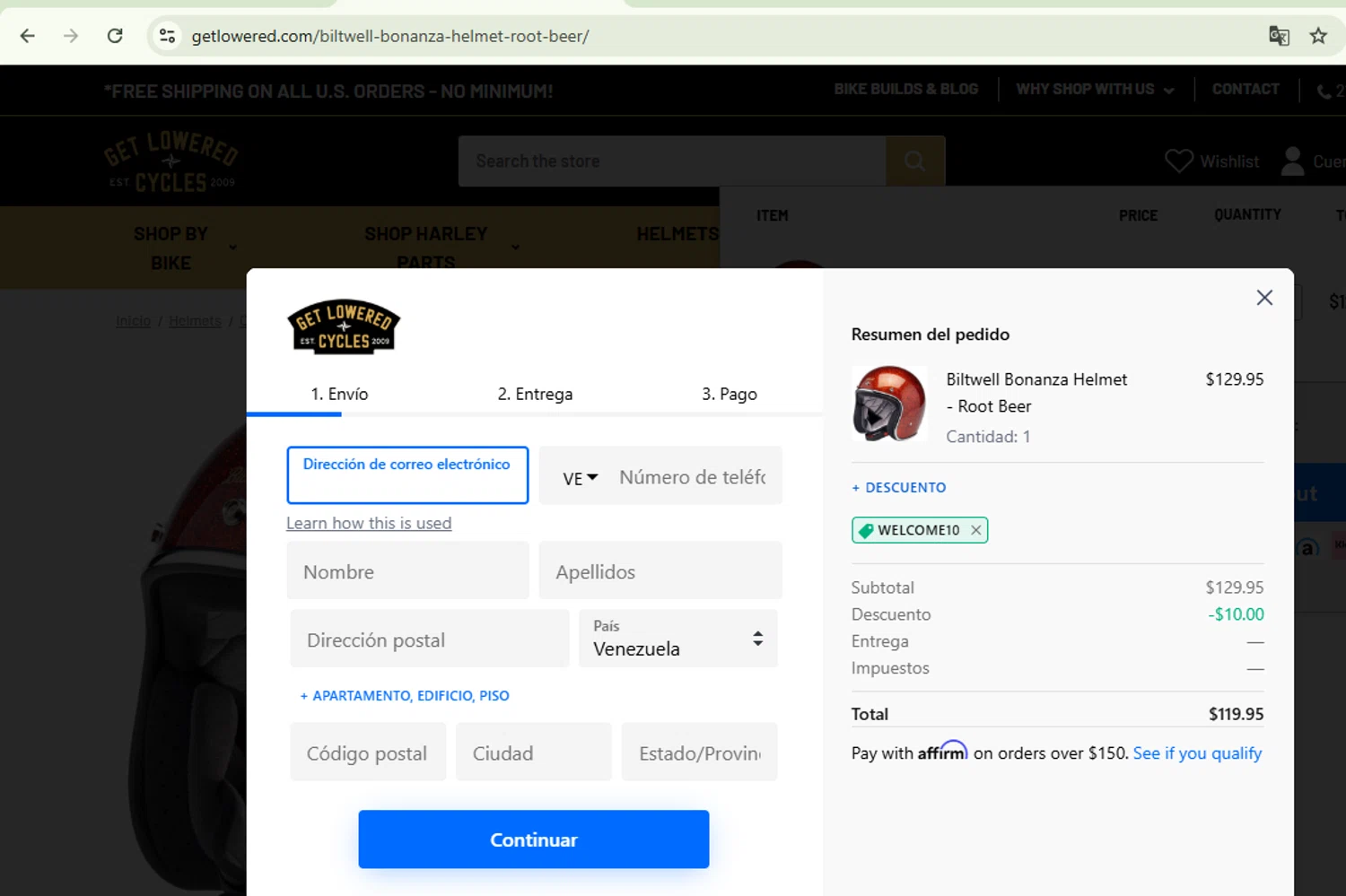Expand + Apartamento, Edificio, Piso field
This screenshot has width=1346, height=896.
405,695
